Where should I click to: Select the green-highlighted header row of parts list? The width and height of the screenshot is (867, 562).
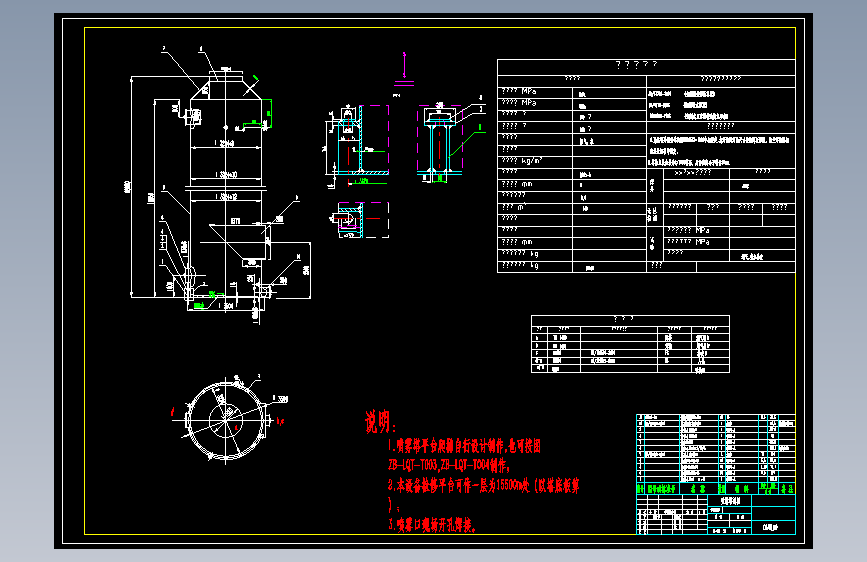715,489
